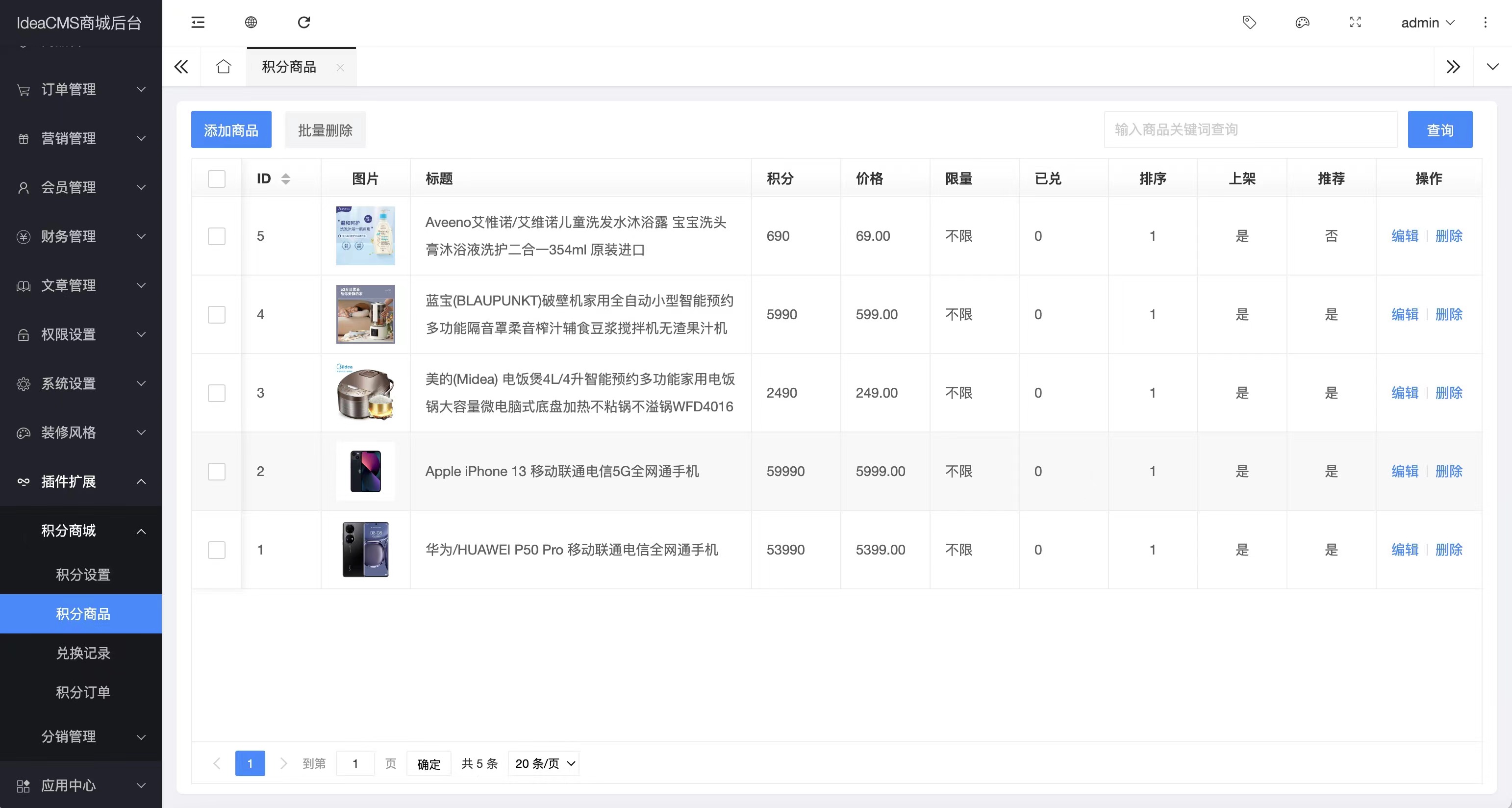Click the palette icon beside 装修风格

coord(24,433)
